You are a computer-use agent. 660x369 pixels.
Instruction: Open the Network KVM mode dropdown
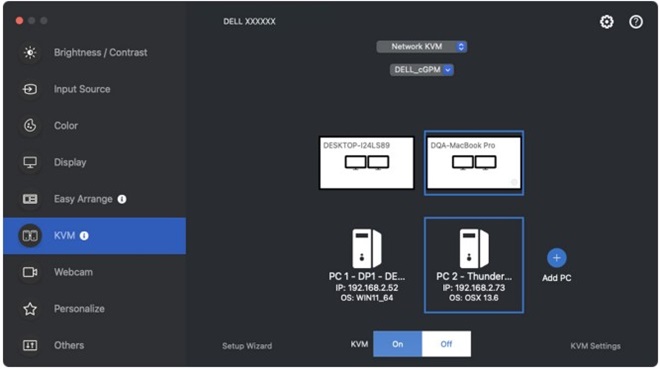click(421, 47)
